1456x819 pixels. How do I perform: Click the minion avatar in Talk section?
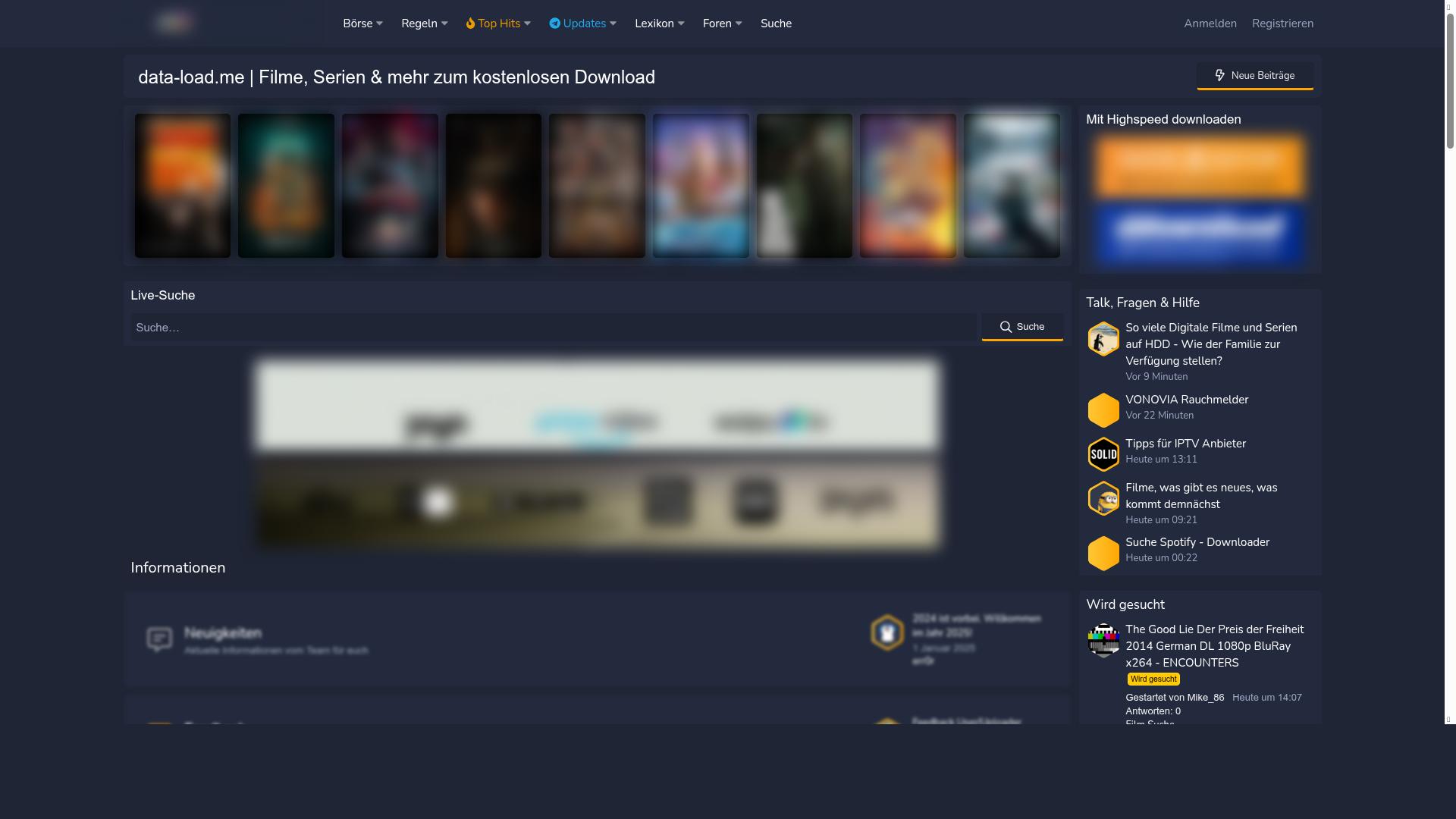pos(1103,498)
